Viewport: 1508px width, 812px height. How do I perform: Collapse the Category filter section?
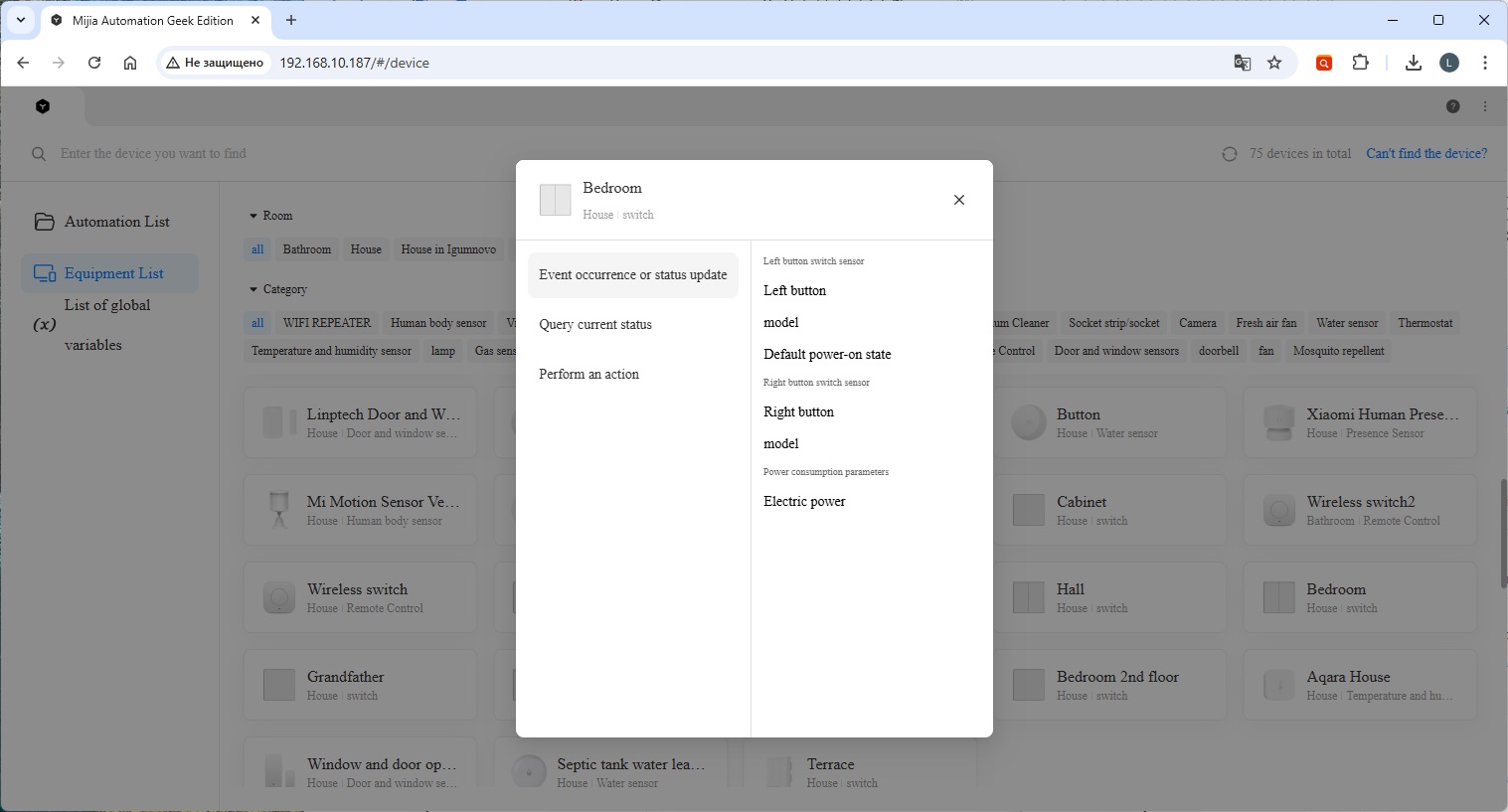pos(277,289)
